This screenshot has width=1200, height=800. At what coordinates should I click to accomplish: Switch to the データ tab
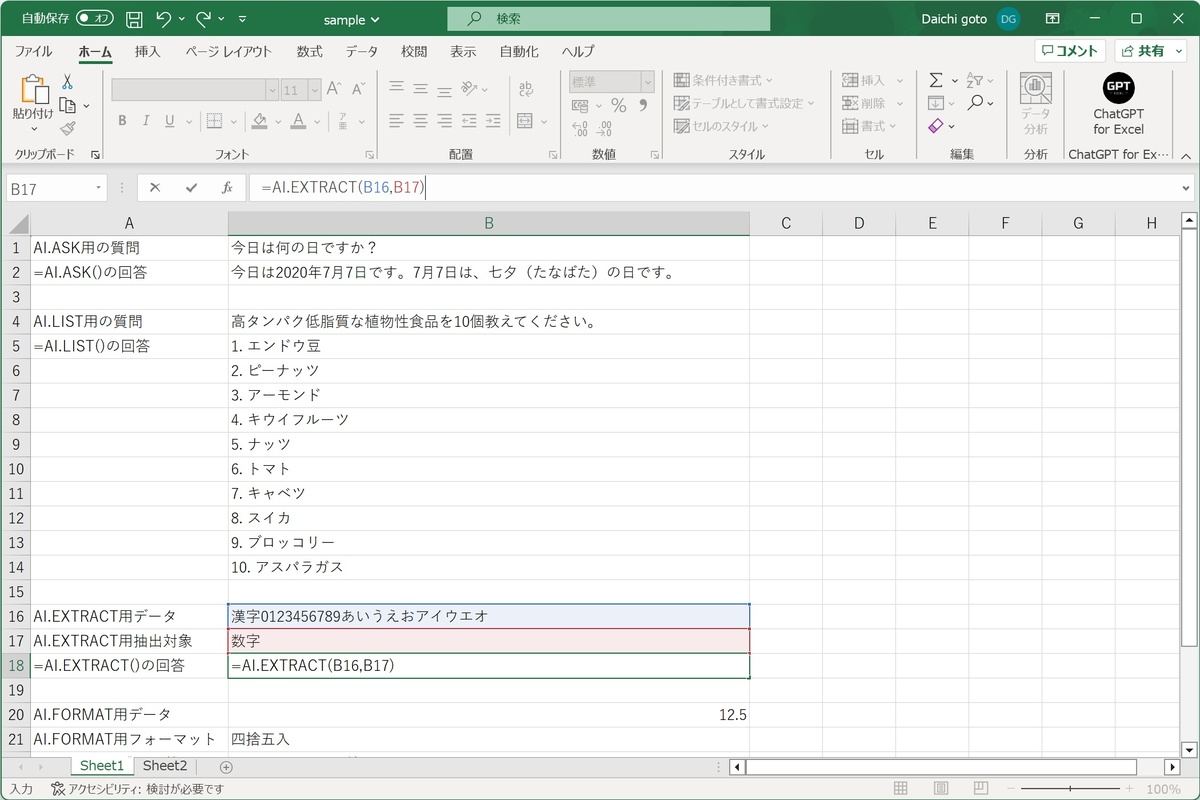362,51
